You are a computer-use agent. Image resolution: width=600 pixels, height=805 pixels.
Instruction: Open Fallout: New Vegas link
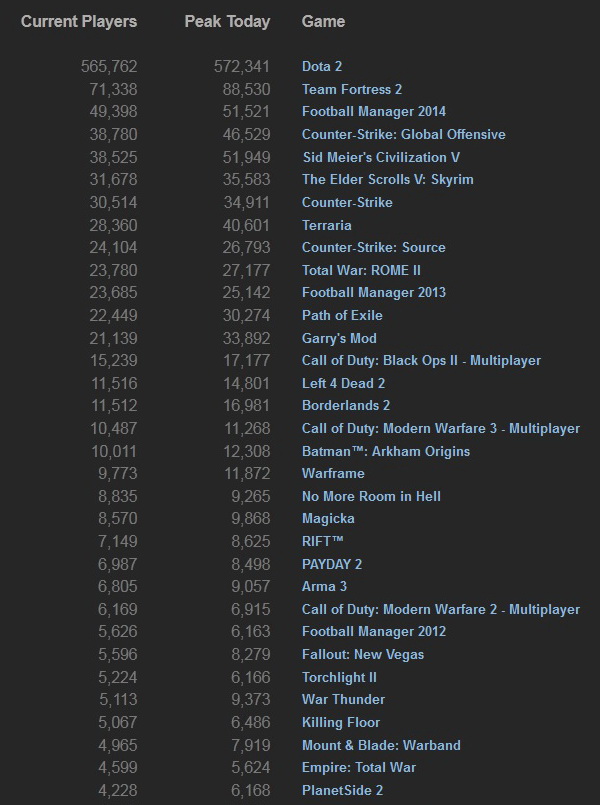363,654
